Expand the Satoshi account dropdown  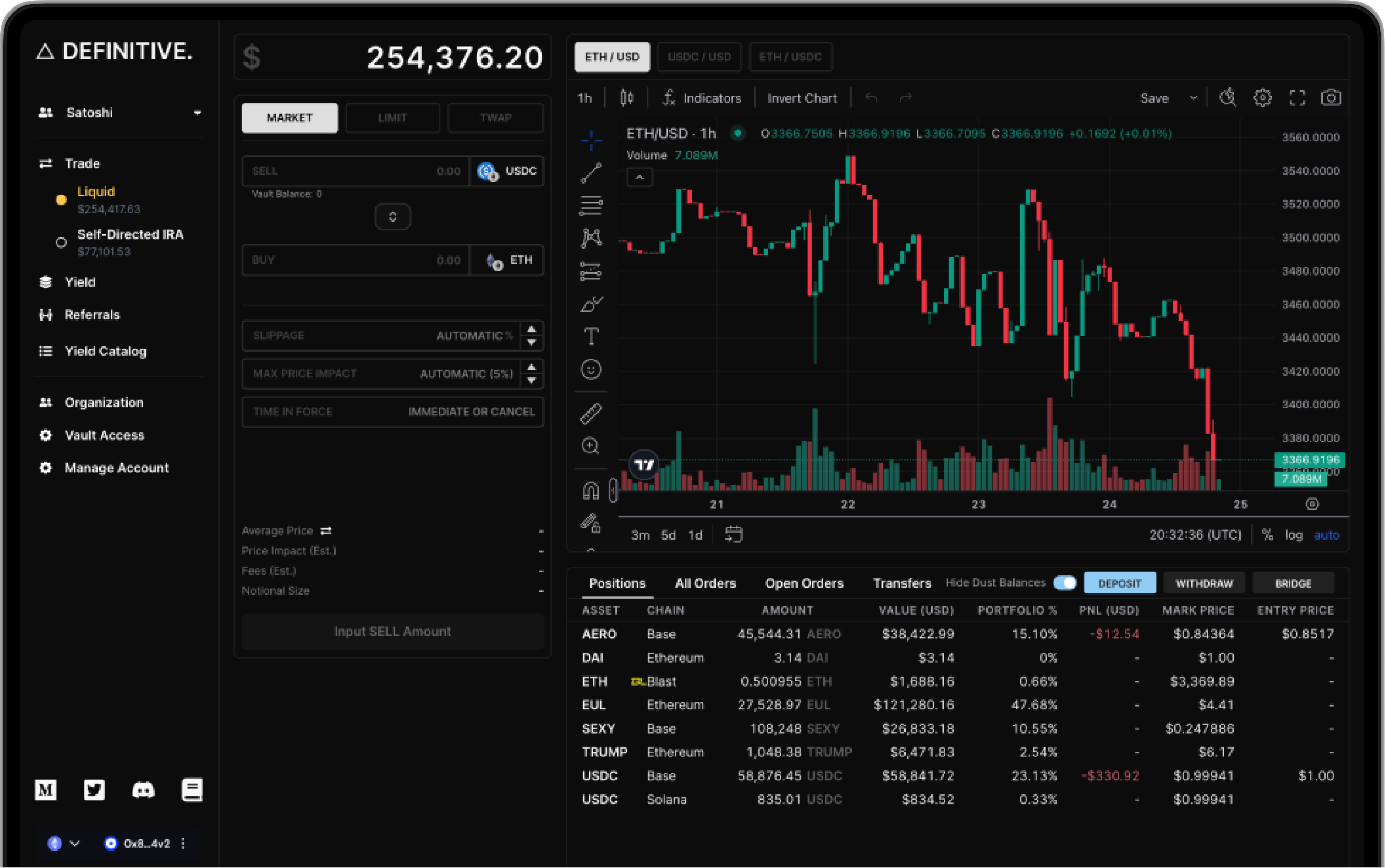pyautogui.click(x=198, y=113)
